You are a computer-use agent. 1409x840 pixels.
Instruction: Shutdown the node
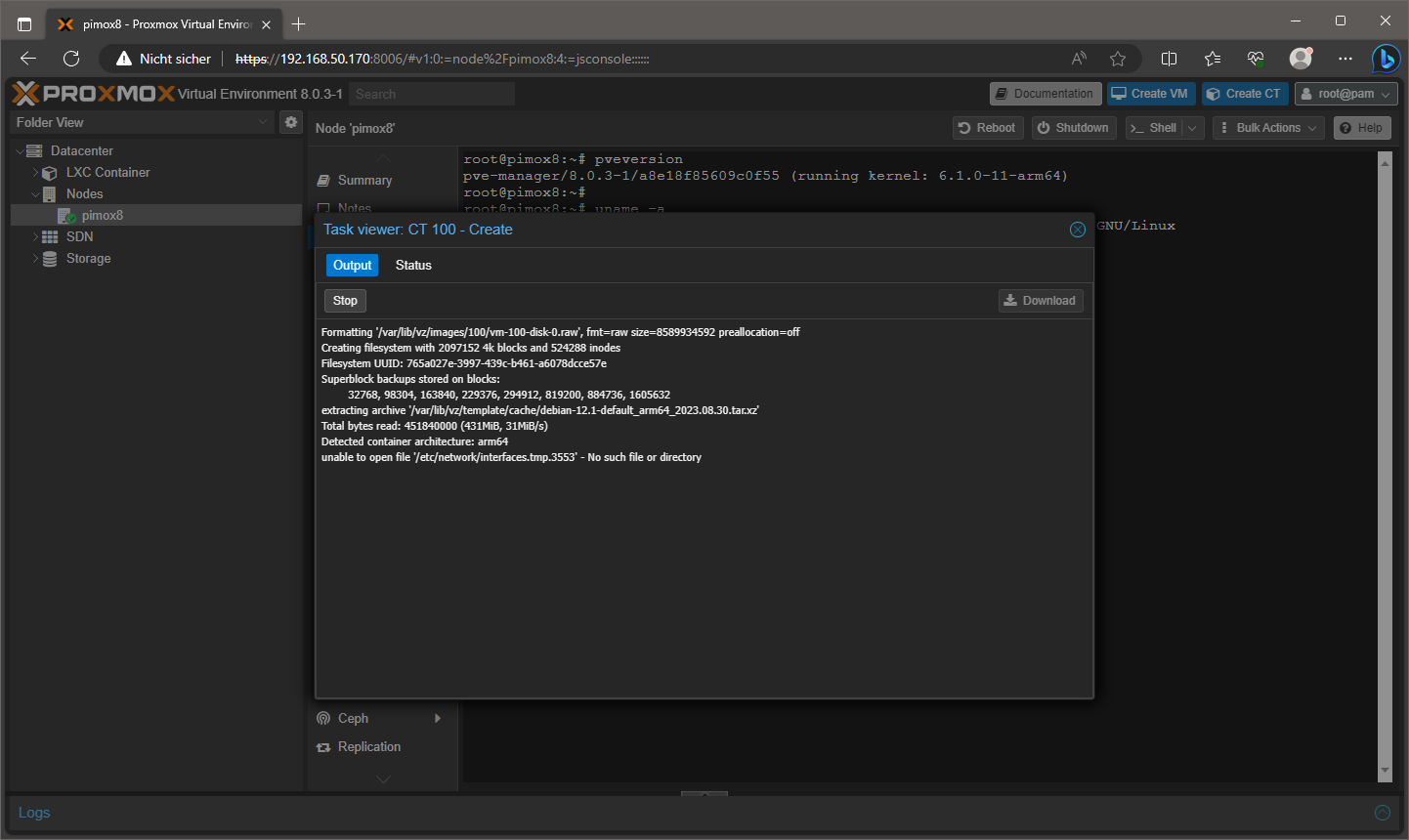[1073, 128]
